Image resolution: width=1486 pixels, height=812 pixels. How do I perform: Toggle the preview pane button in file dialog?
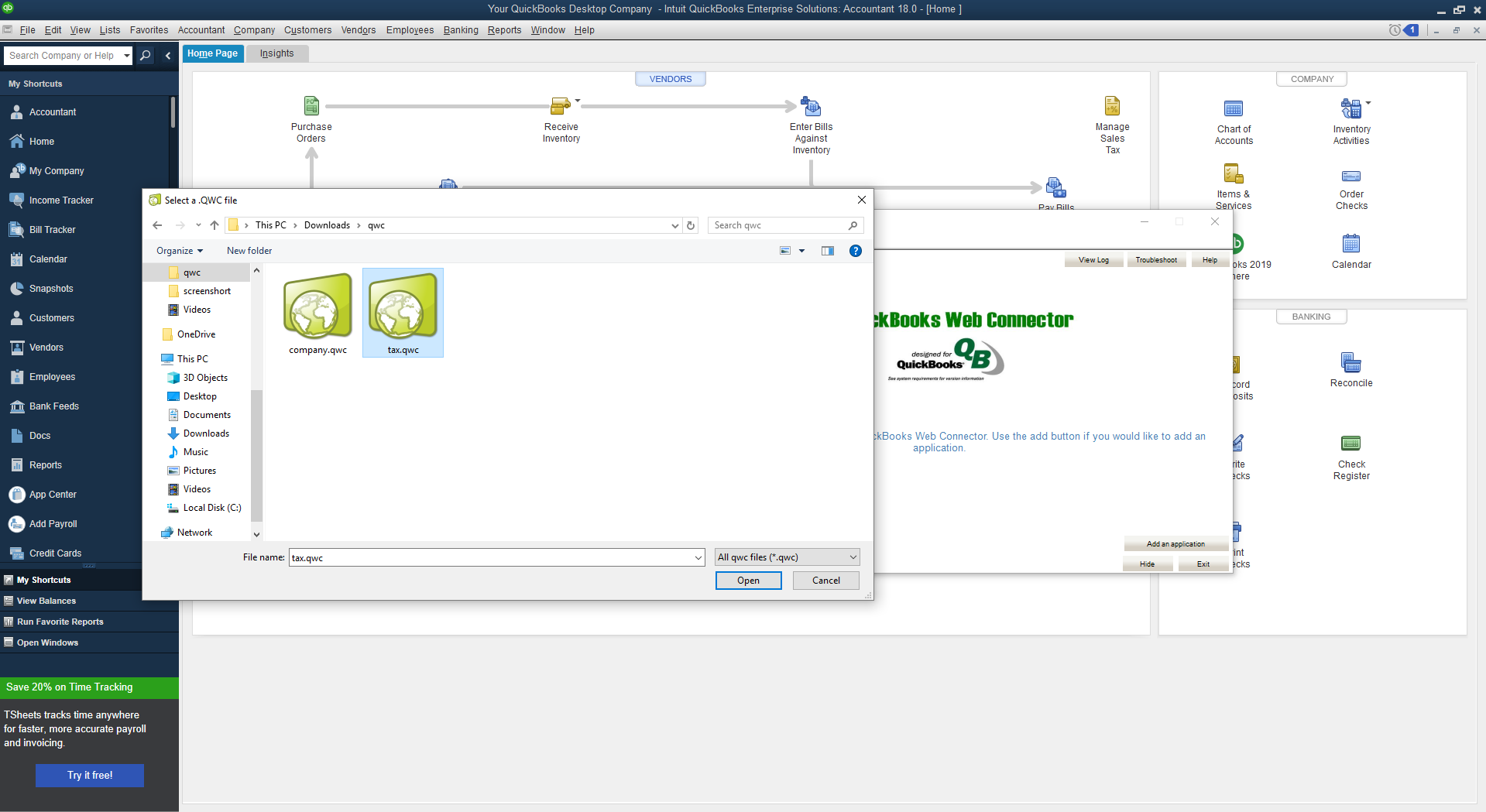tap(828, 251)
